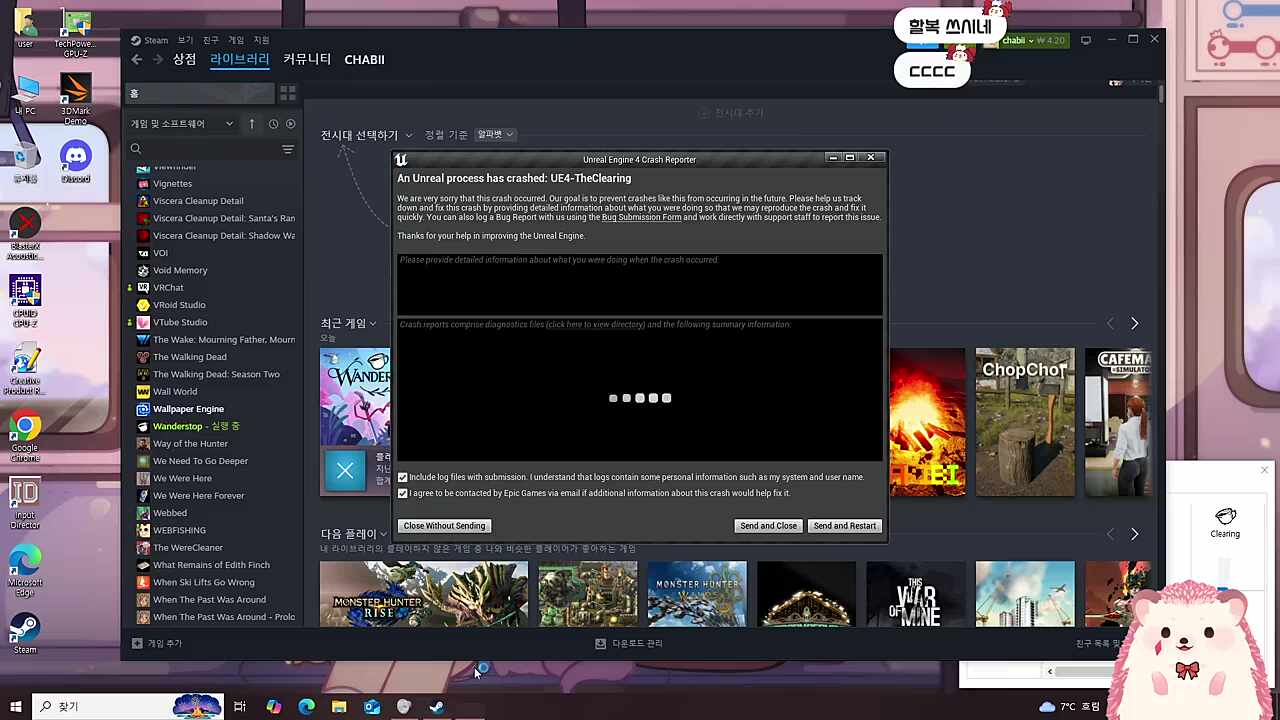Switch to Steam from the taskbar

[x=437, y=707]
